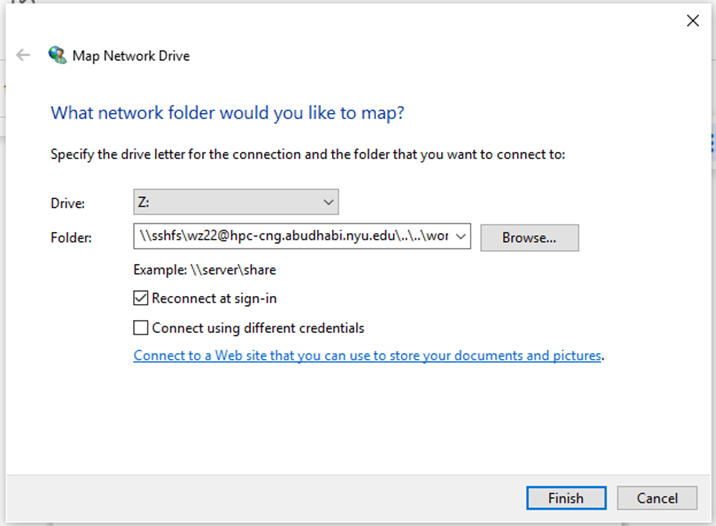Select the Z: drive combo box

[x=235, y=203]
